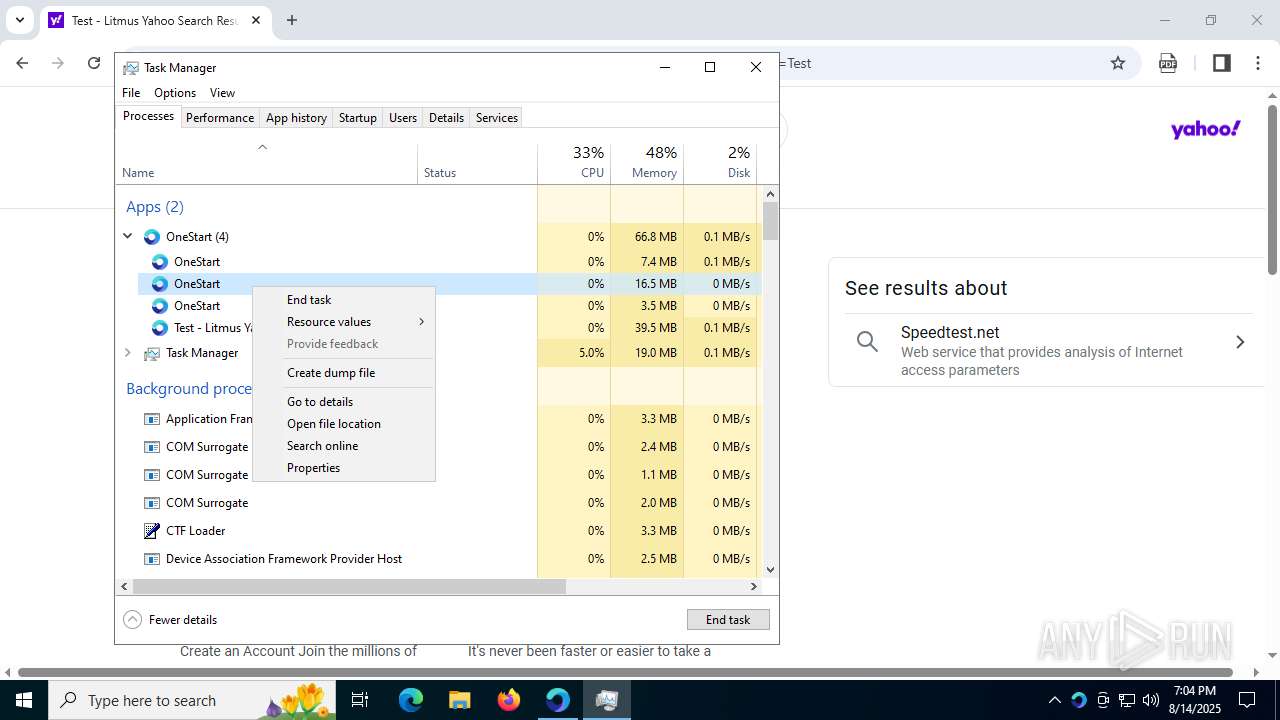Open File Explorer from the taskbar
The image size is (1280, 720).
tap(459, 700)
